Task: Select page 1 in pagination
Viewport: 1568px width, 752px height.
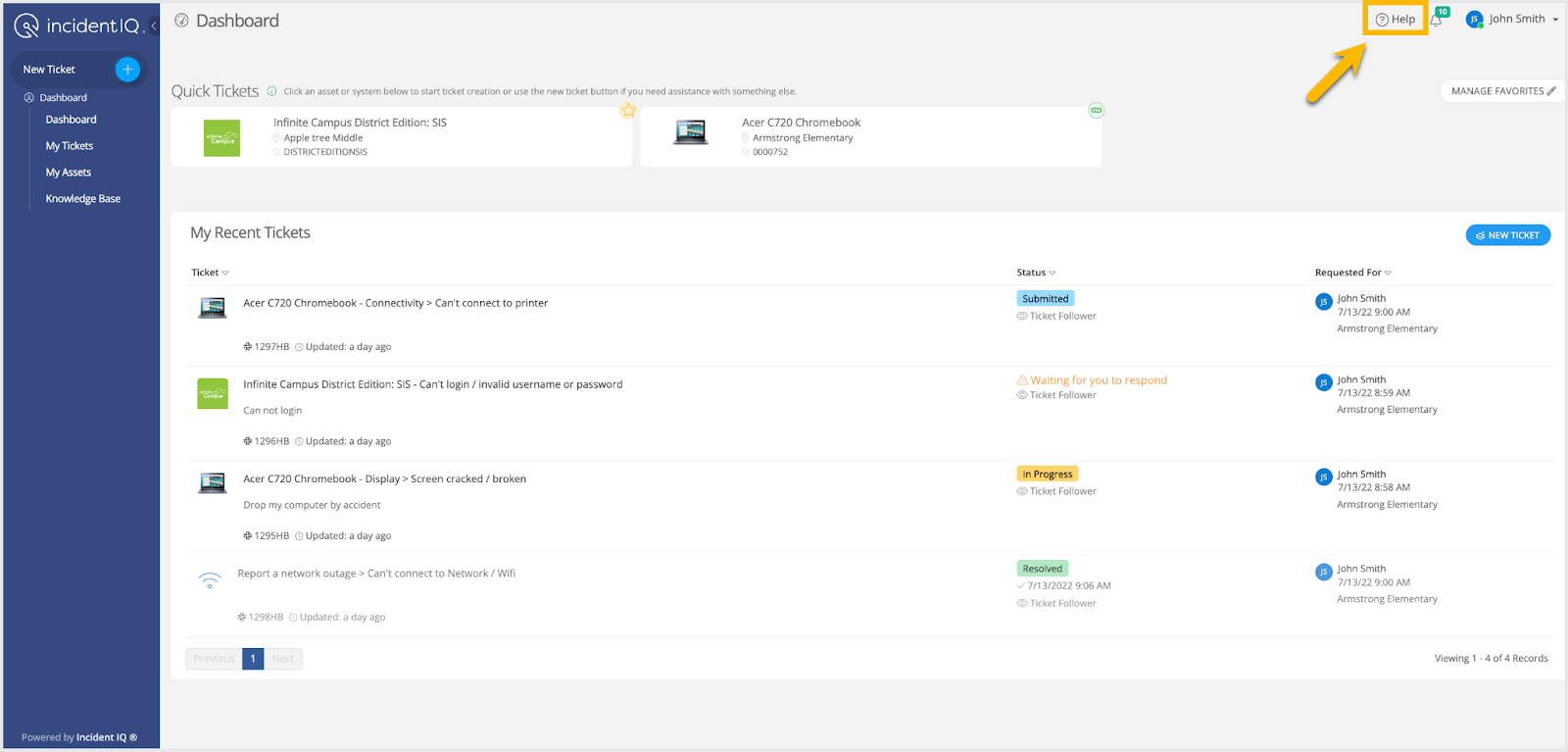Action: (253, 659)
